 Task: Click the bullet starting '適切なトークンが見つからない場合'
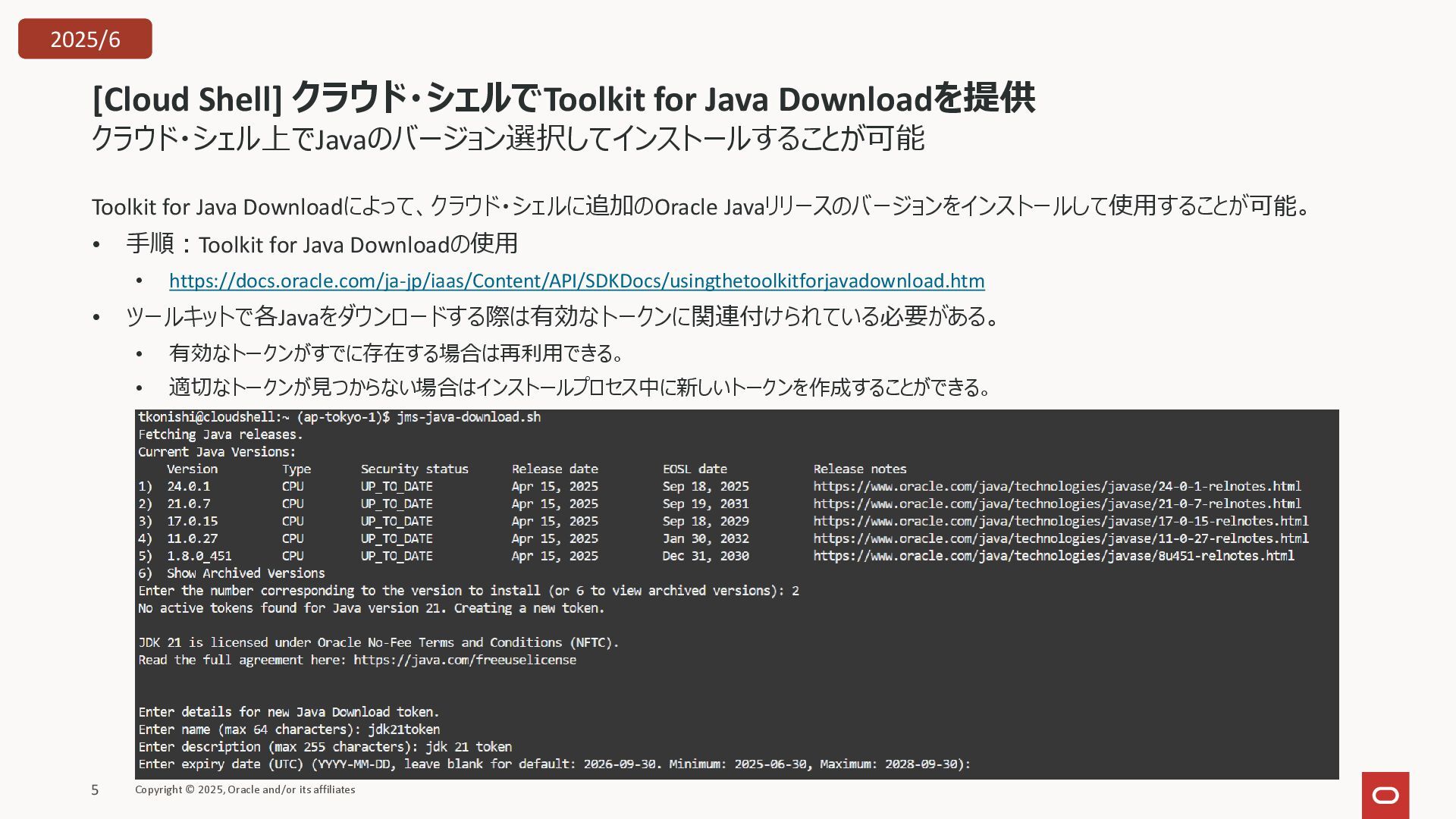(x=581, y=388)
